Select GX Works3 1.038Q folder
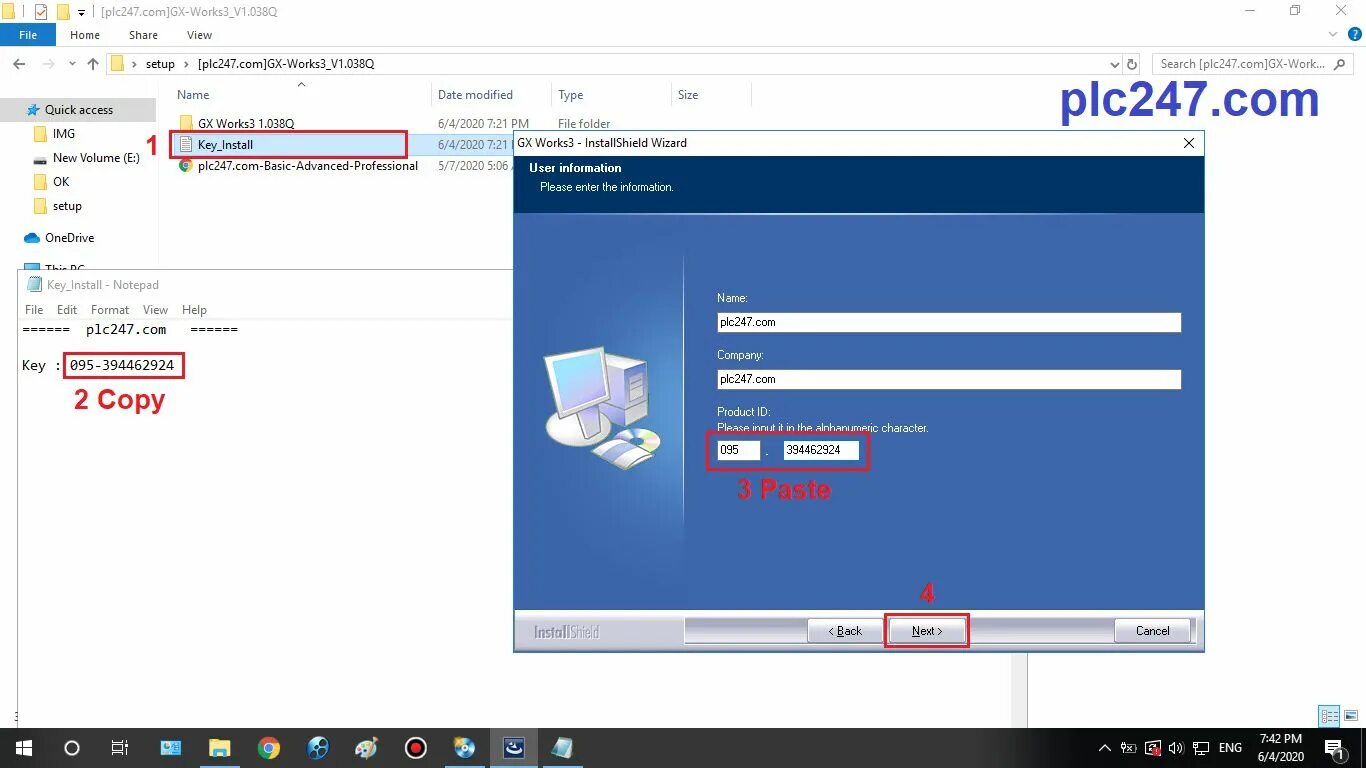This screenshot has width=1366, height=768. (246, 124)
